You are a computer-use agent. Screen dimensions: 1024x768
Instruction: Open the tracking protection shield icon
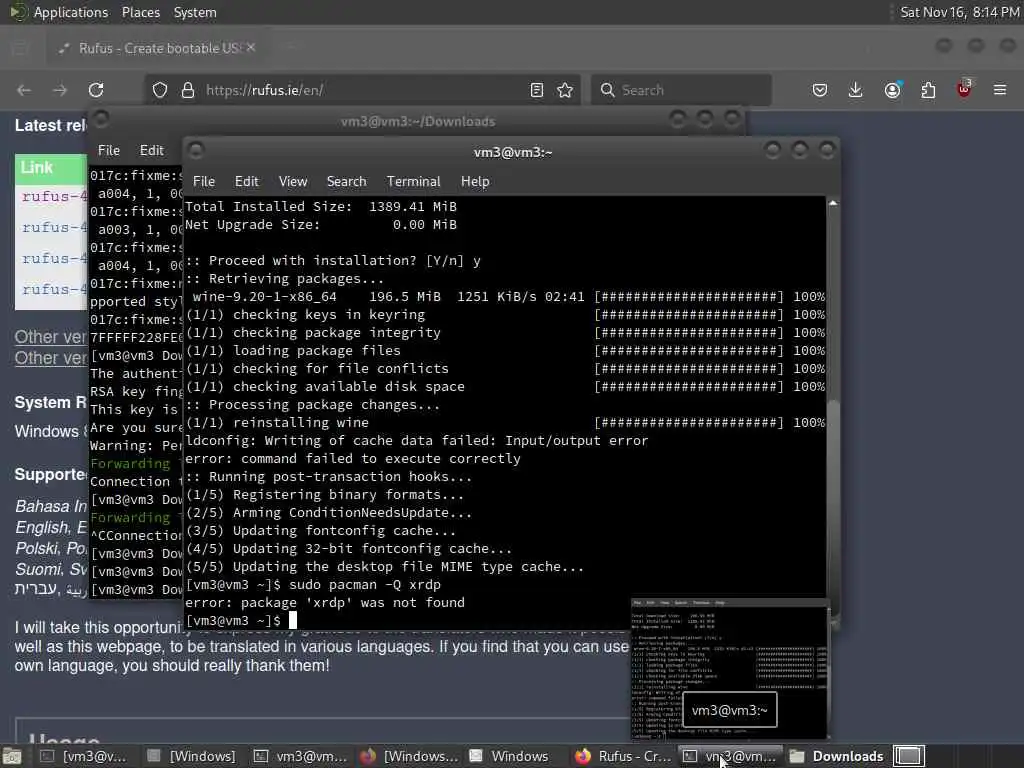[x=160, y=90]
